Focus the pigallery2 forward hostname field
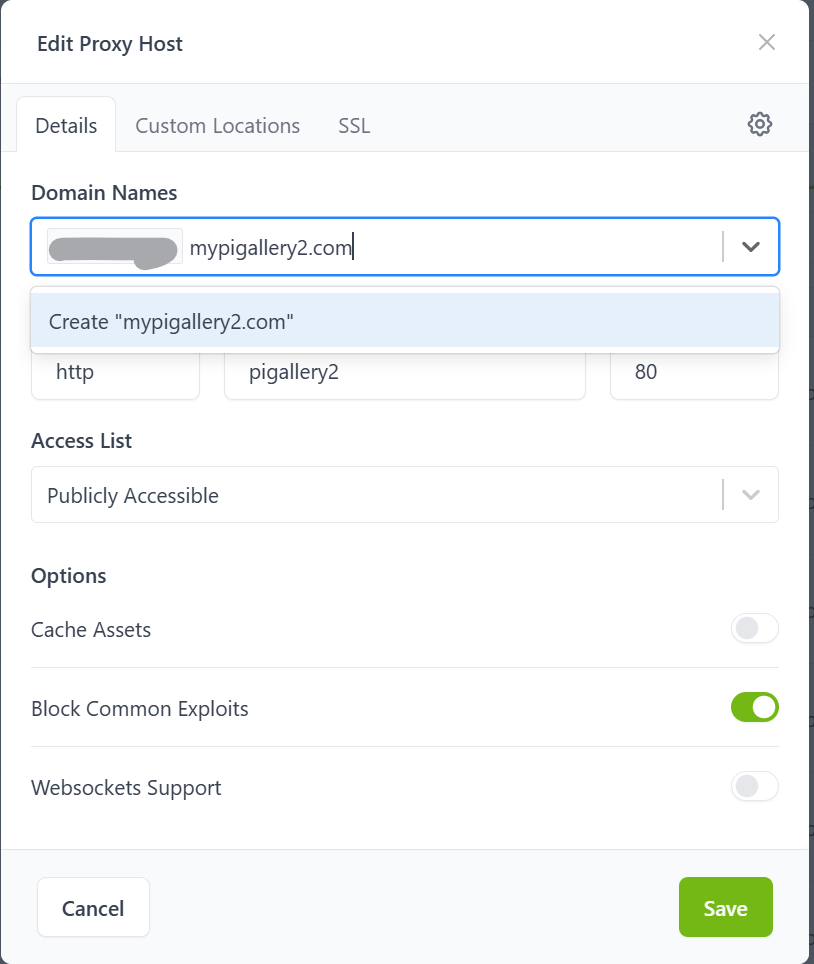814x964 pixels. coord(404,373)
